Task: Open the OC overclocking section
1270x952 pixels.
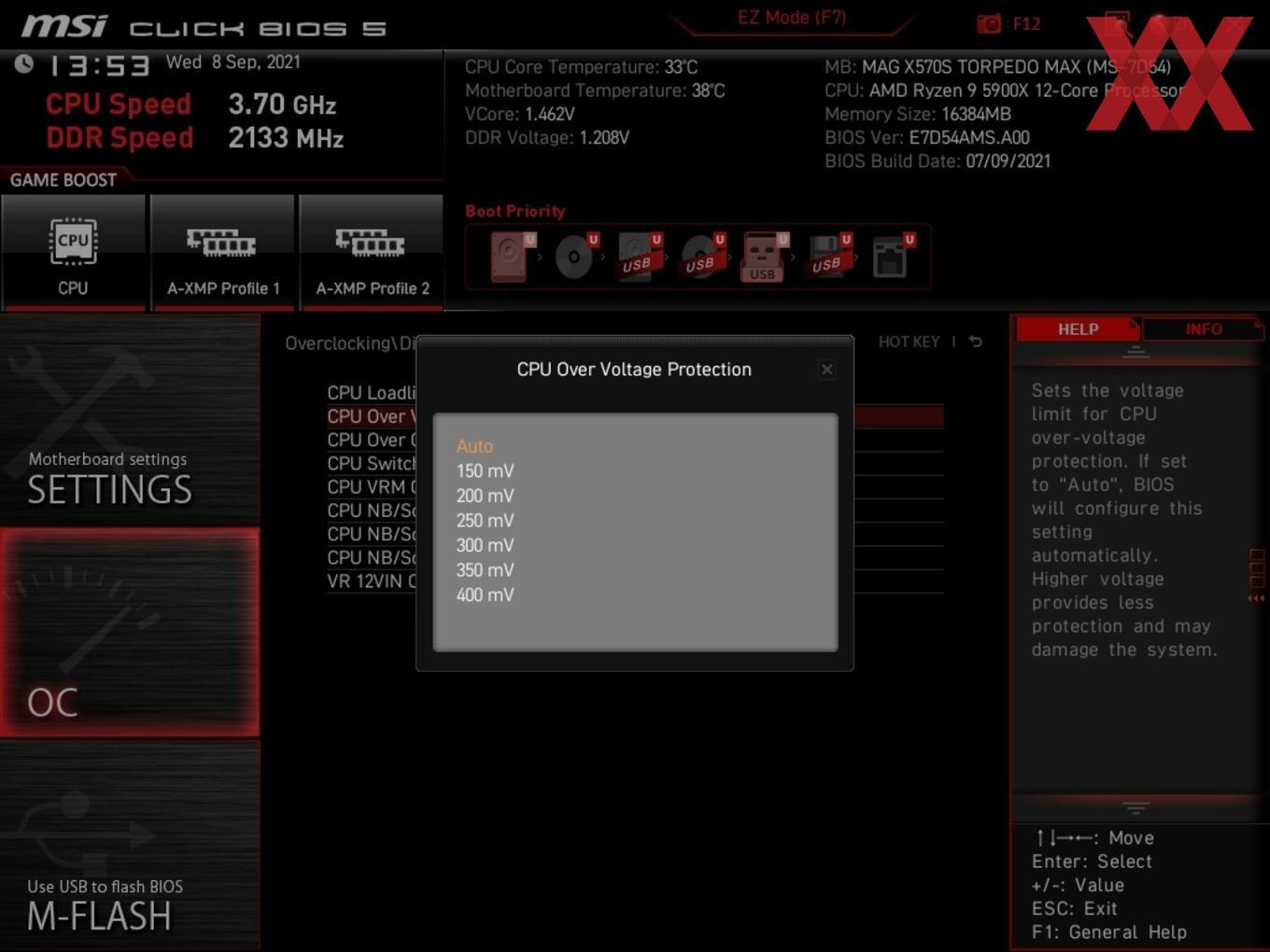Action: pyautogui.click(x=130, y=632)
